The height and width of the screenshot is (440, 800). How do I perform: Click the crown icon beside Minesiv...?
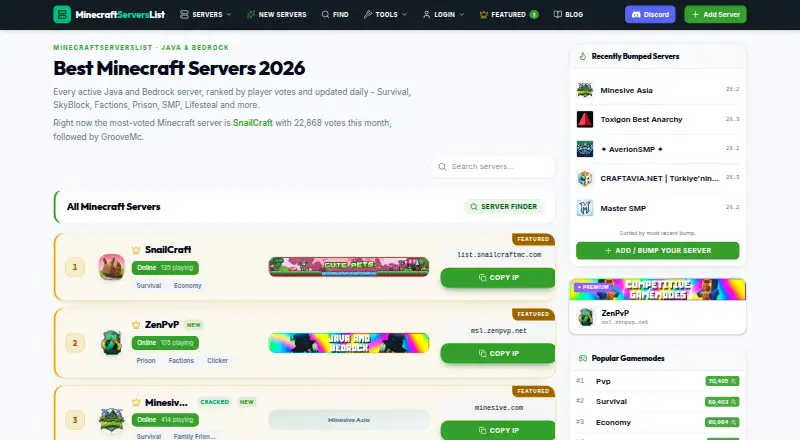tap(136, 403)
